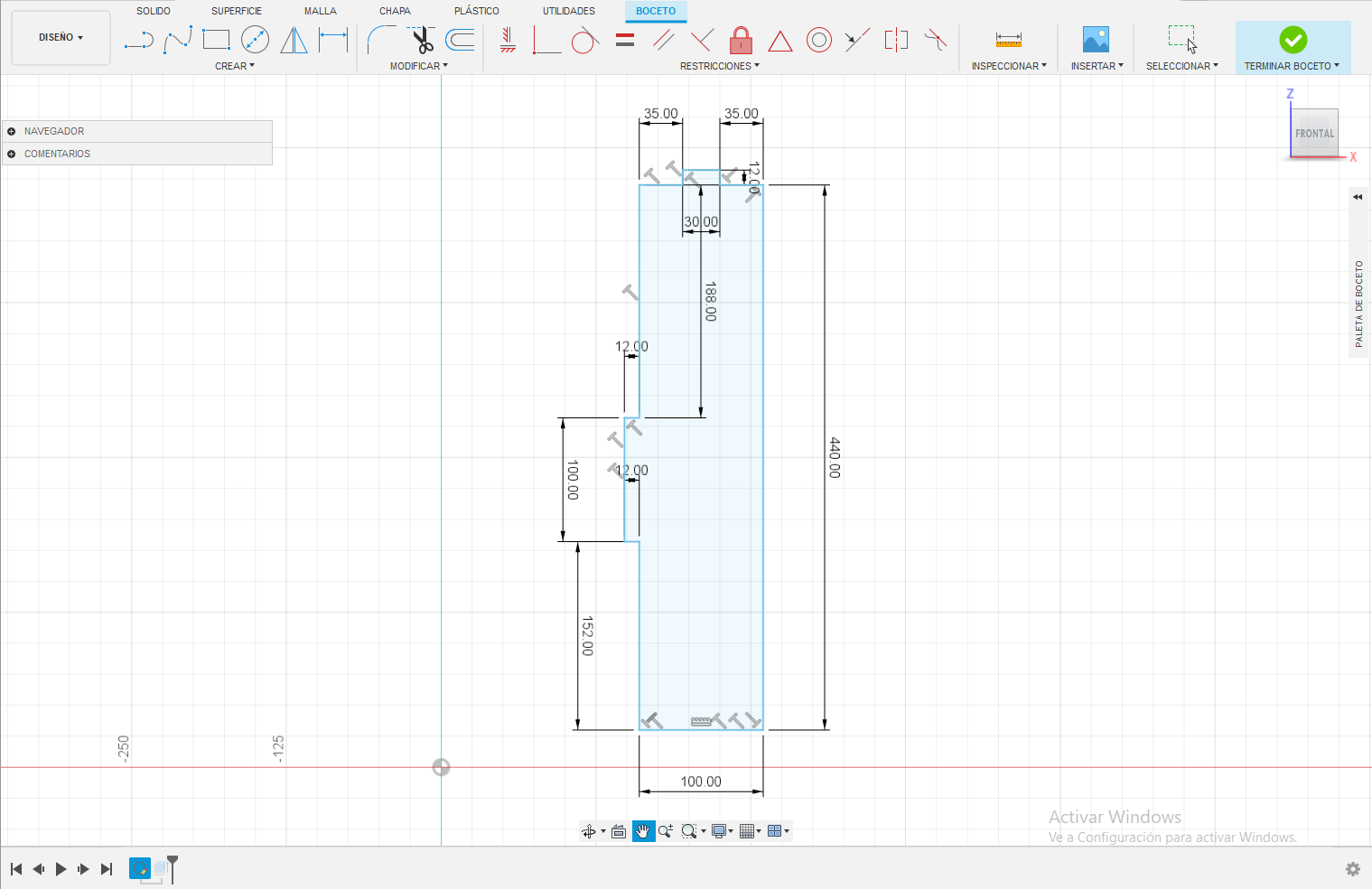Viewport: 1372px width, 889px height.
Task: Expand the SELECCIONAR menu
Action: (x=1182, y=66)
